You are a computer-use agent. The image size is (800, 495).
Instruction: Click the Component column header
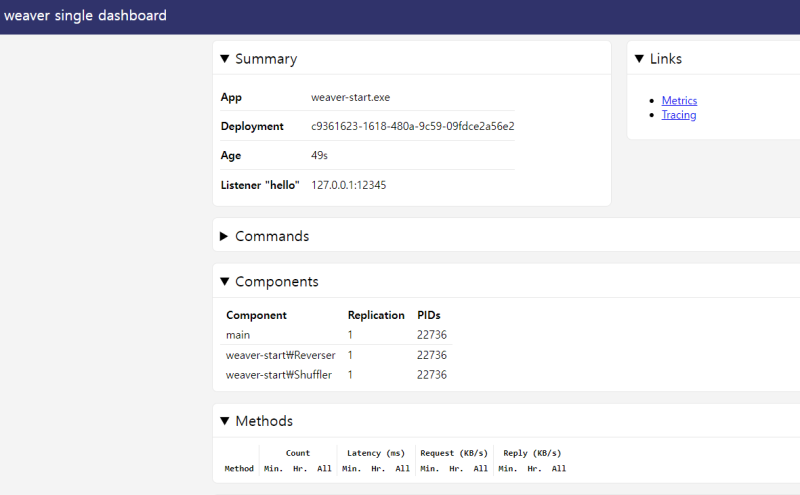click(256, 315)
